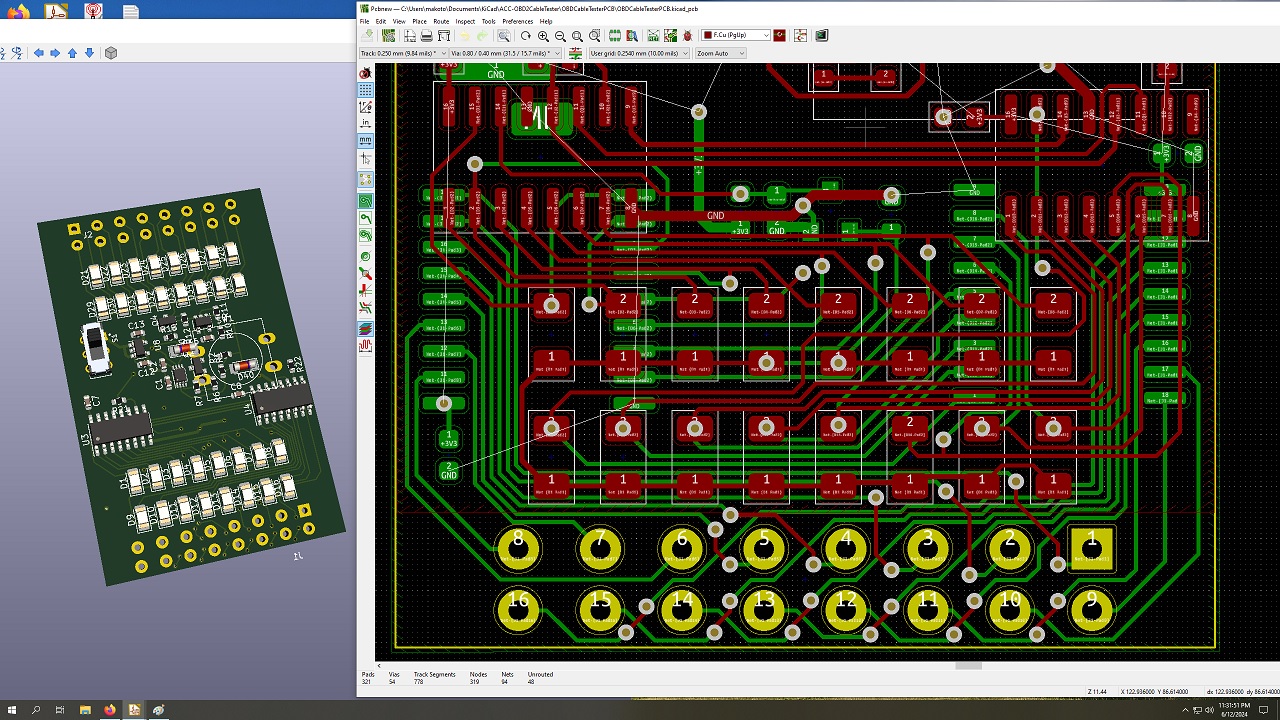Enable millimeters units toggle
The width and height of the screenshot is (1280, 720).
point(366,141)
